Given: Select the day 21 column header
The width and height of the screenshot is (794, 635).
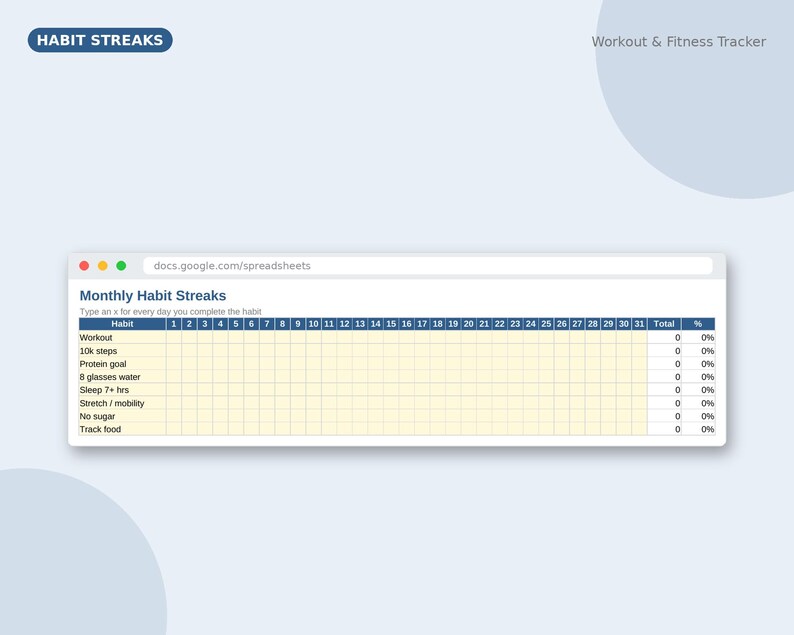Looking at the screenshot, I should 484,324.
